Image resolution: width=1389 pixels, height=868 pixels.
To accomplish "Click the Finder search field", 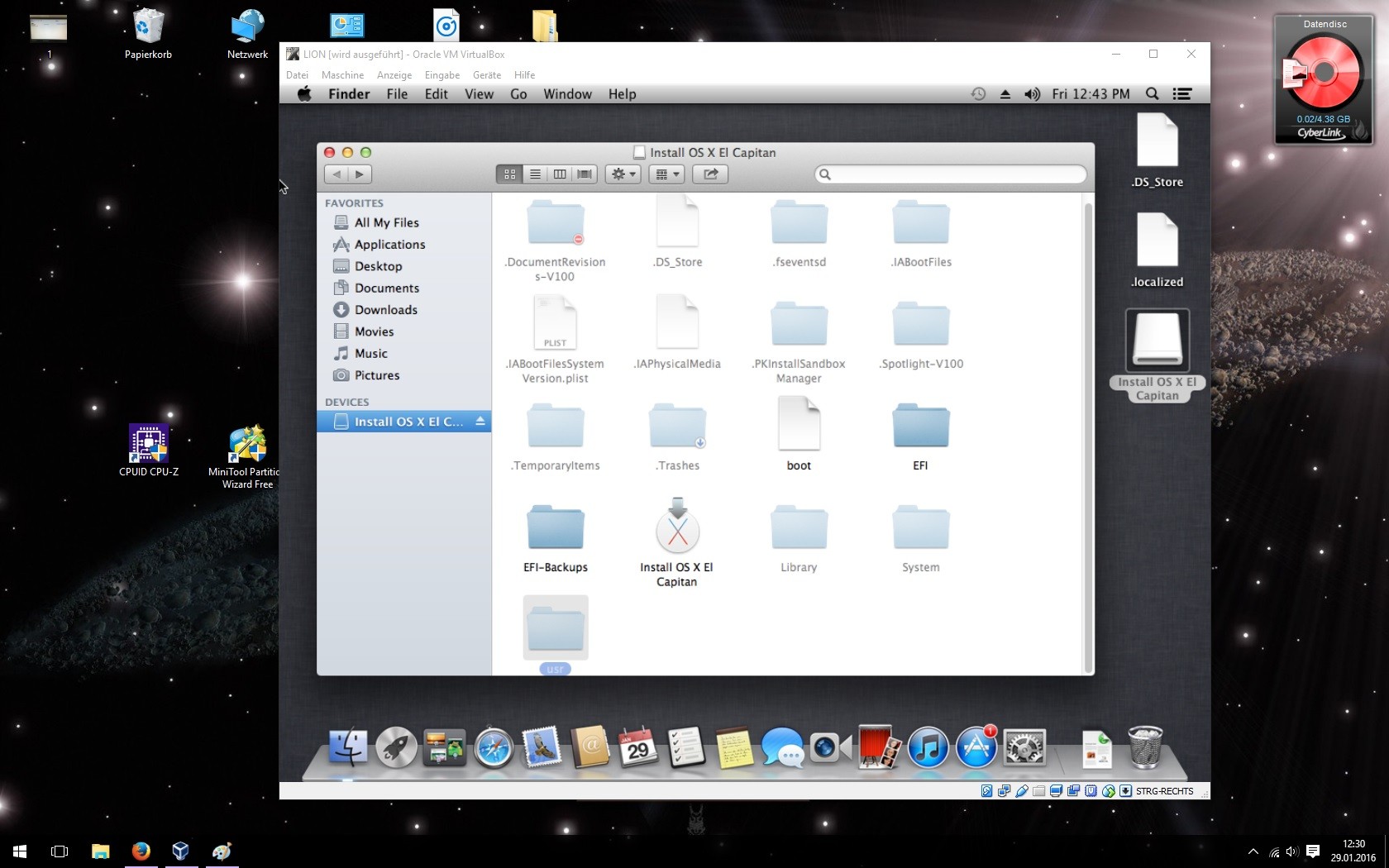I will [x=951, y=174].
